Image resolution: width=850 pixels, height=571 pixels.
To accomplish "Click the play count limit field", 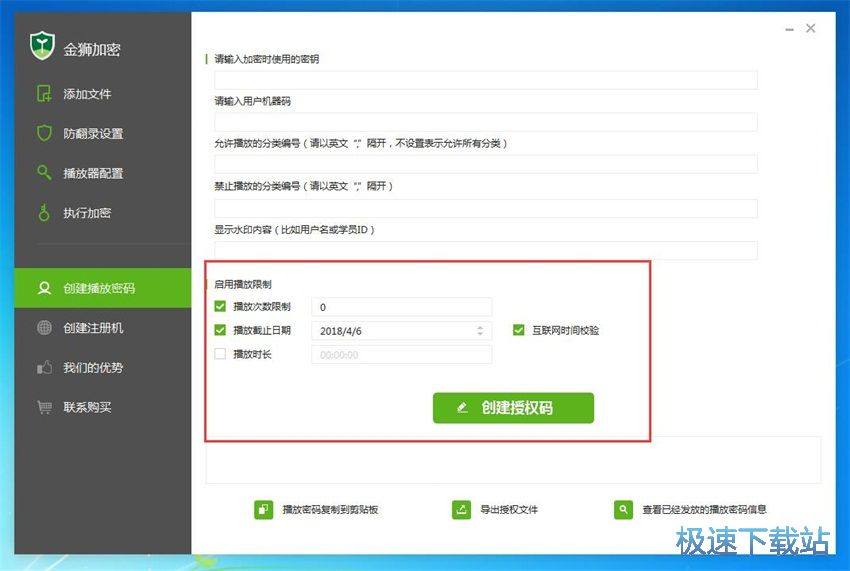I will [x=402, y=307].
